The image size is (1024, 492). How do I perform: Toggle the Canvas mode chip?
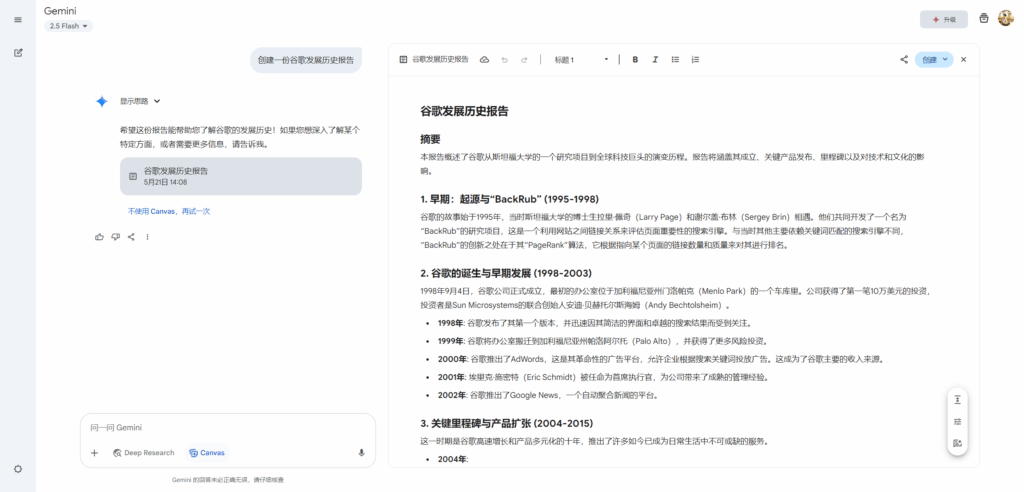(206, 453)
